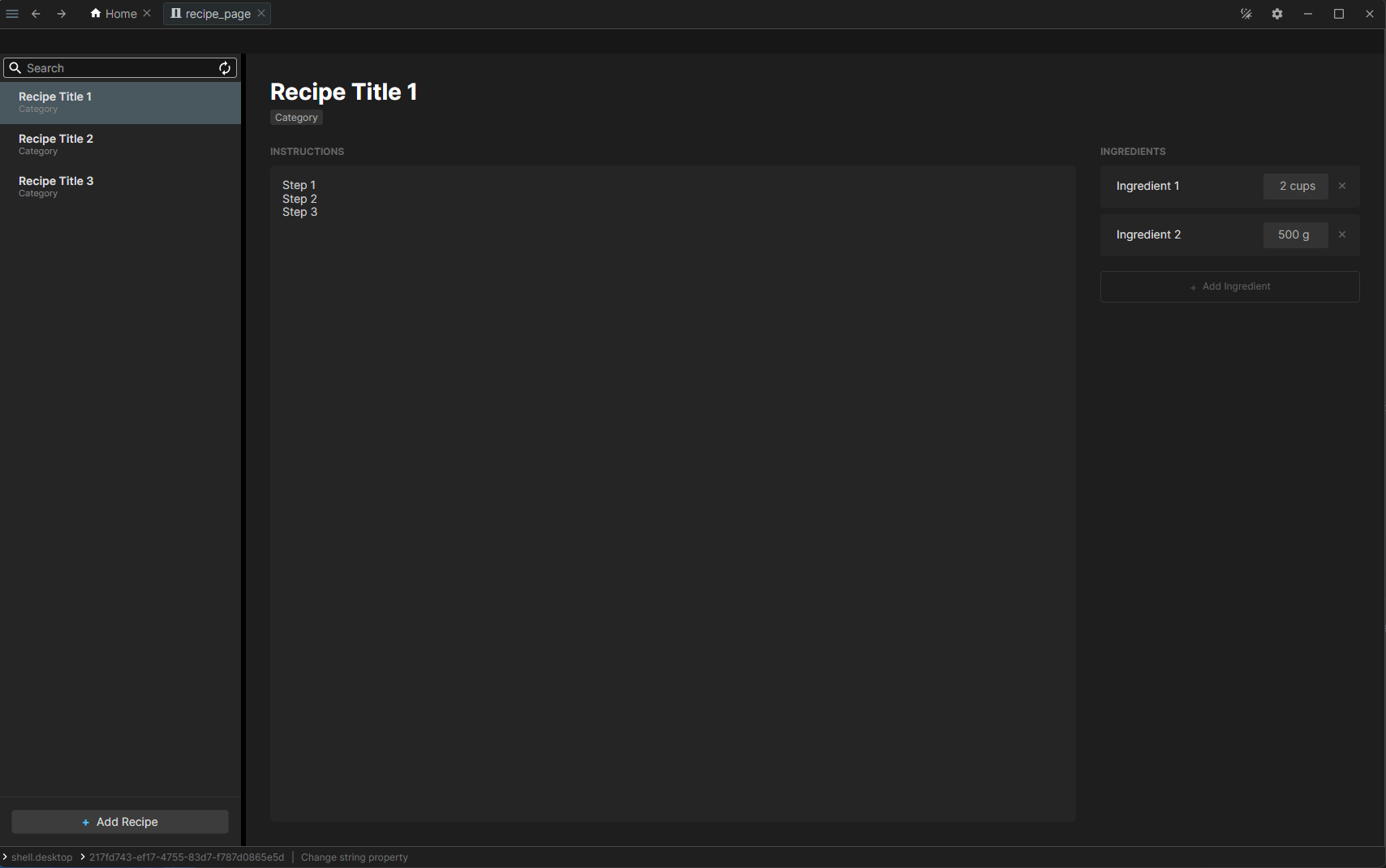Expand the shell.desktop breadcrumb in status bar
The width and height of the screenshot is (1386, 868).
(x=41, y=857)
